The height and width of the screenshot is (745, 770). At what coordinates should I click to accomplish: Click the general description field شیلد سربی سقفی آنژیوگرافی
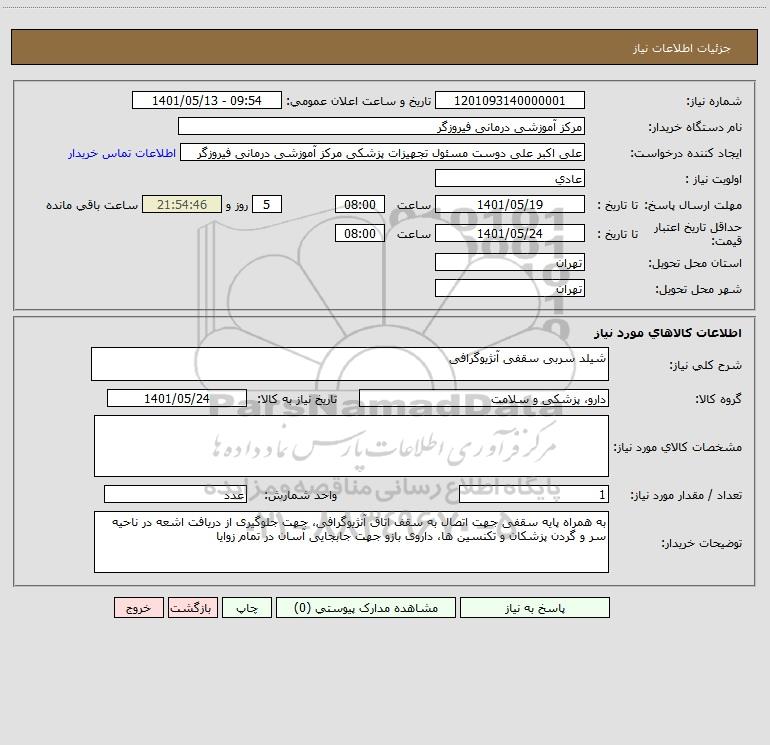click(350, 364)
